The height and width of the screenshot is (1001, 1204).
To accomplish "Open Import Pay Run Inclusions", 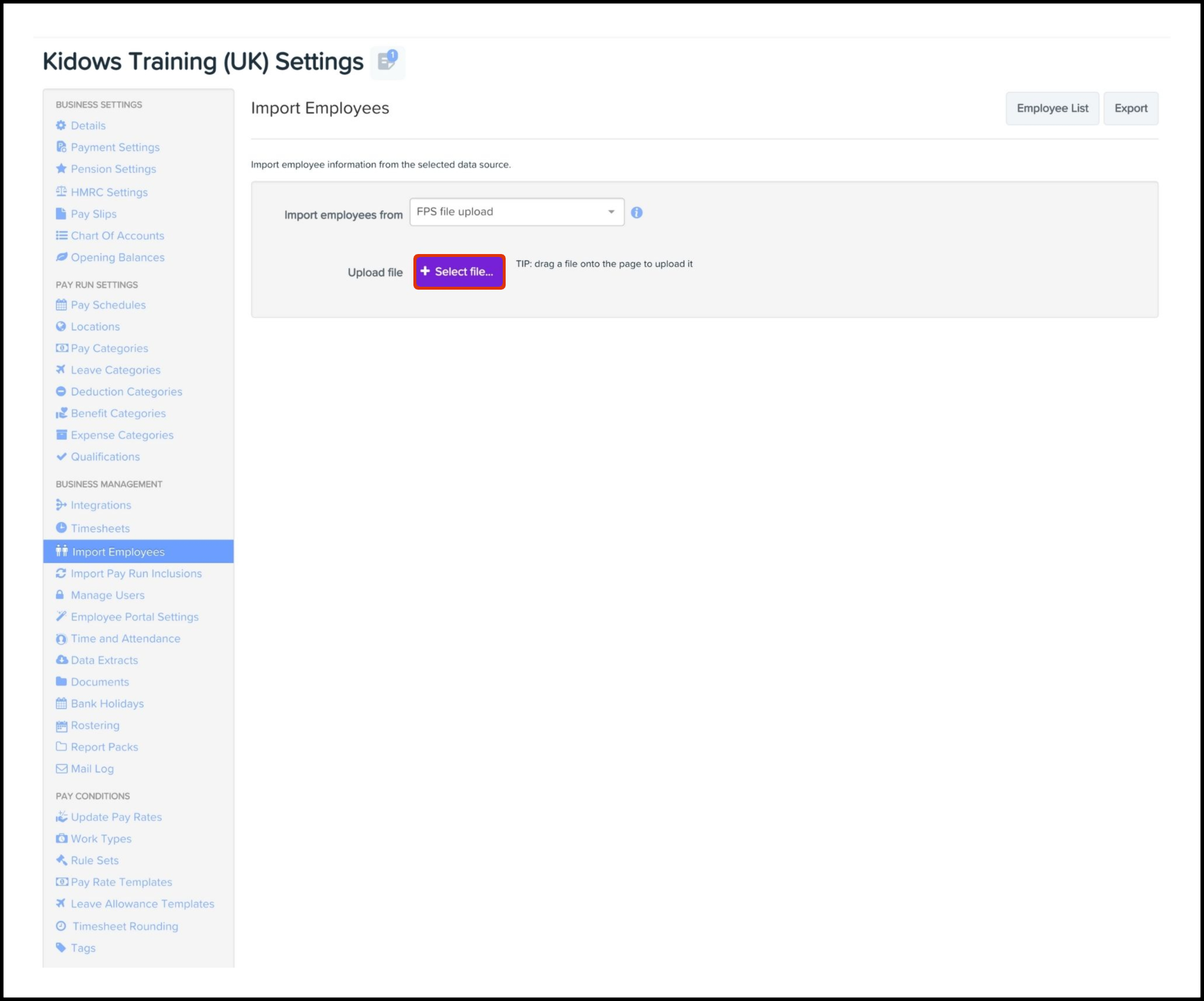I will [x=136, y=574].
